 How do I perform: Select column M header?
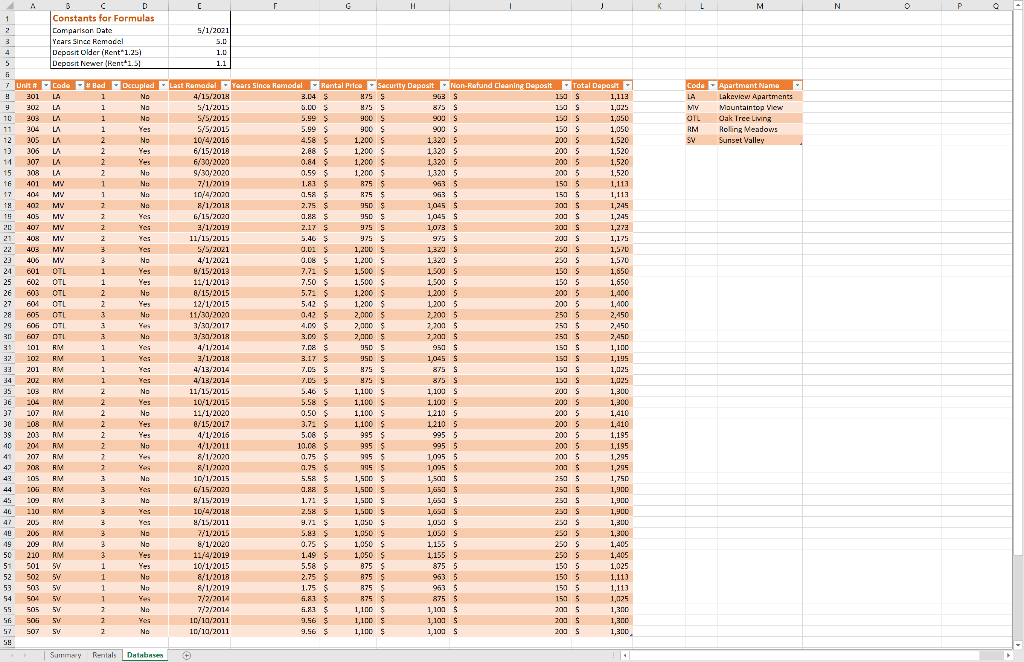pyautogui.click(x=760, y=6)
